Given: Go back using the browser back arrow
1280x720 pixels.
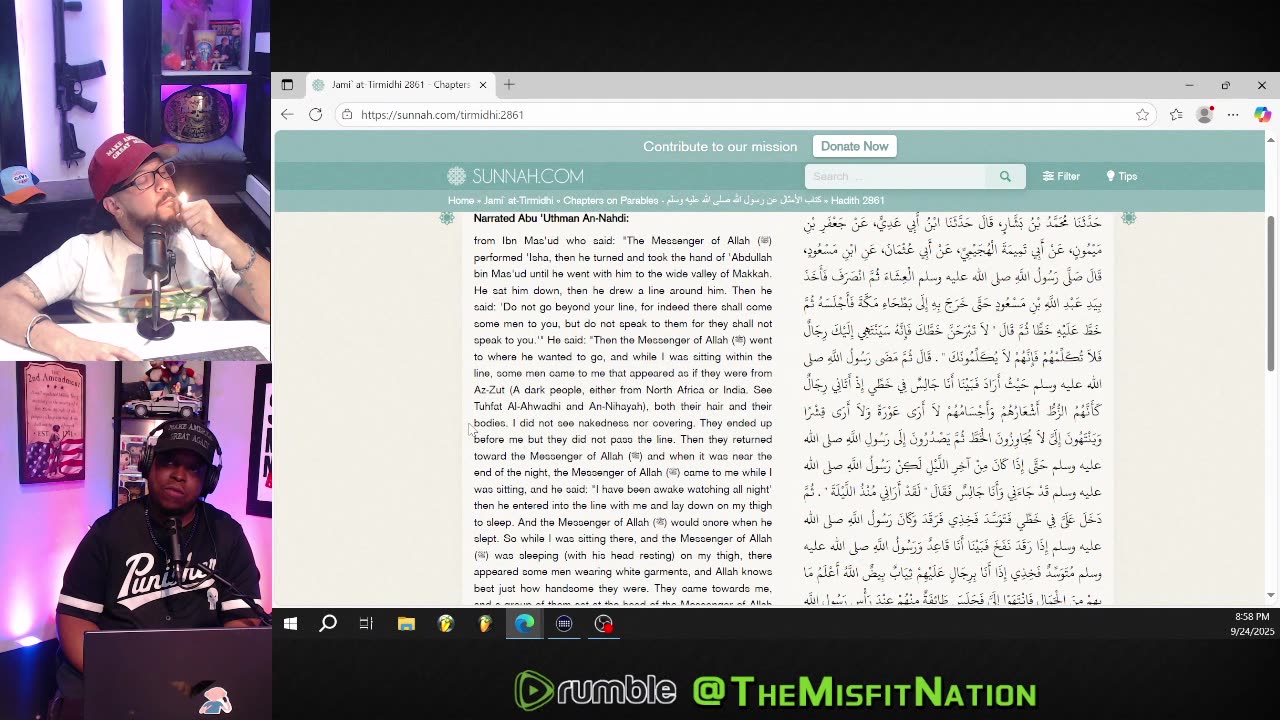Looking at the screenshot, I should (x=287, y=115).
